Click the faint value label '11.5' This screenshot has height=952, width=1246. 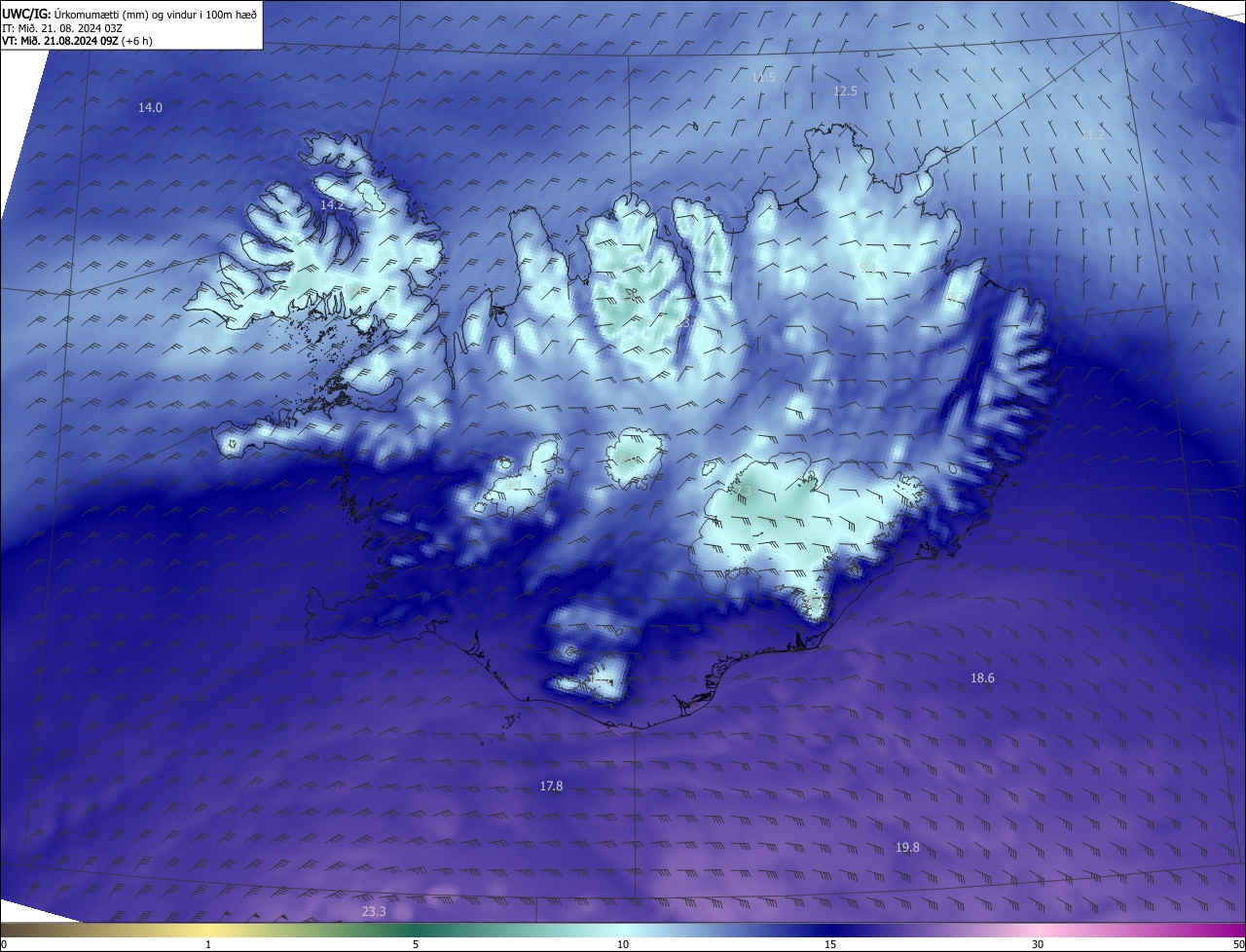[x=763, y=77]
